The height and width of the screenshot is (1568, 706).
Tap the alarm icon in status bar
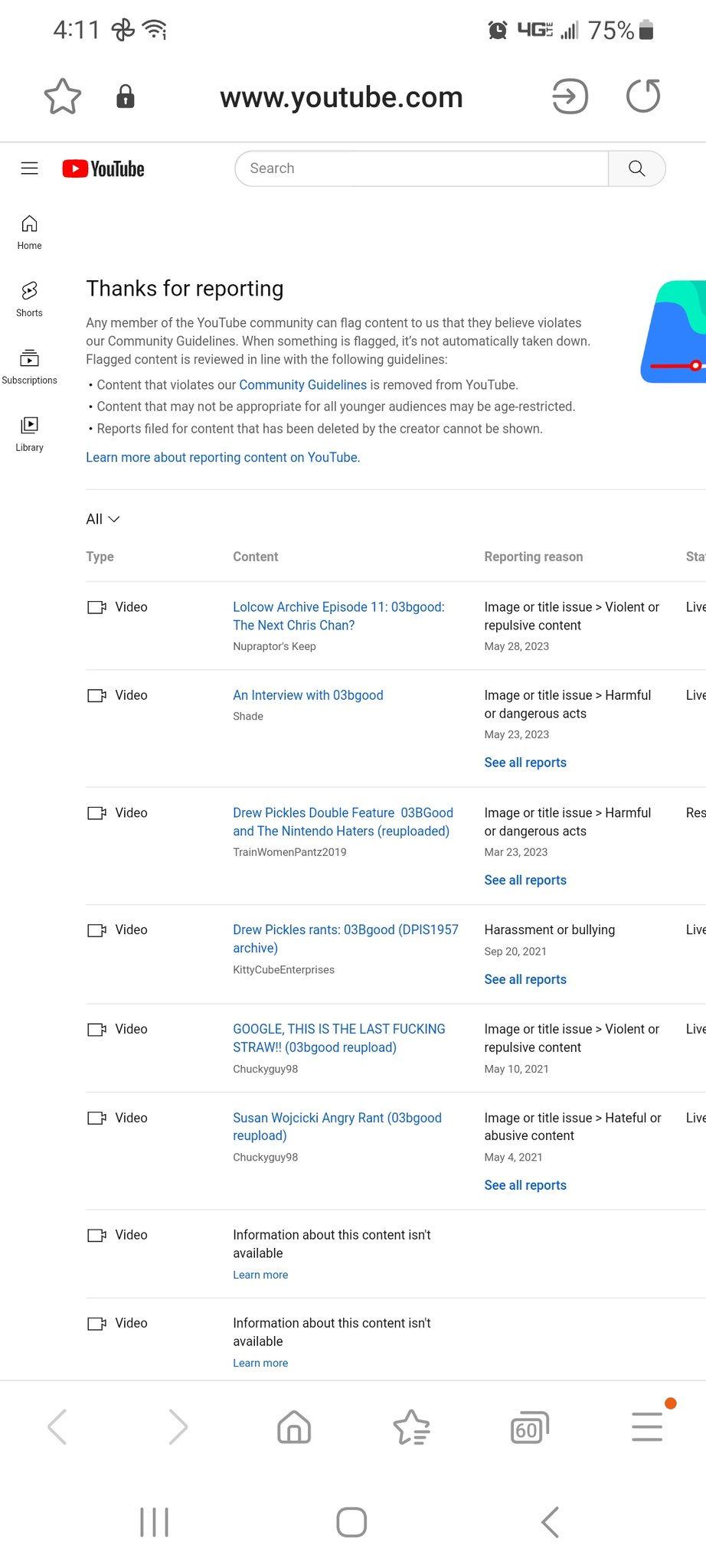coord(498,31)
